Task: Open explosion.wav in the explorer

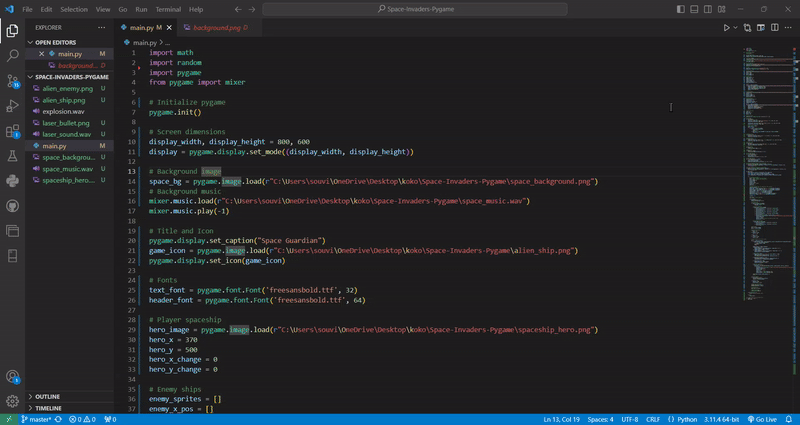Action: 62,111
